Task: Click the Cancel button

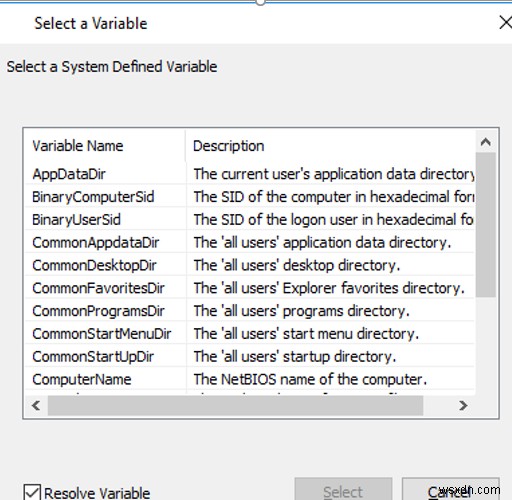Action: [x=450, y=491]
